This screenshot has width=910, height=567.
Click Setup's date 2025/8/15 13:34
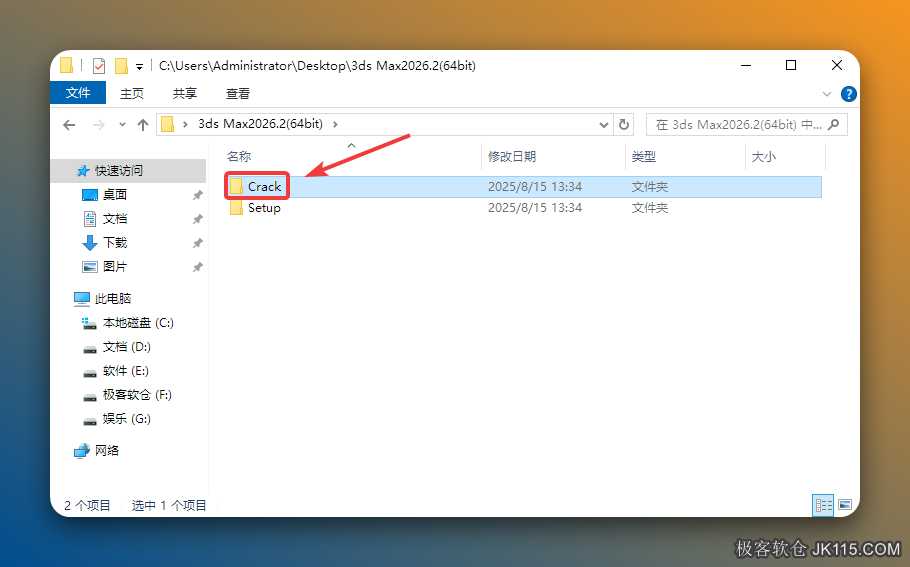point(535,208)
